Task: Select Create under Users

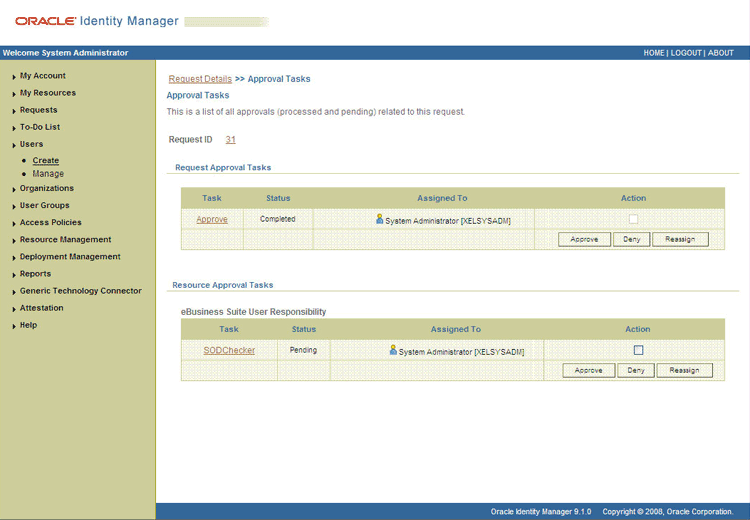Action: point(46,160)
